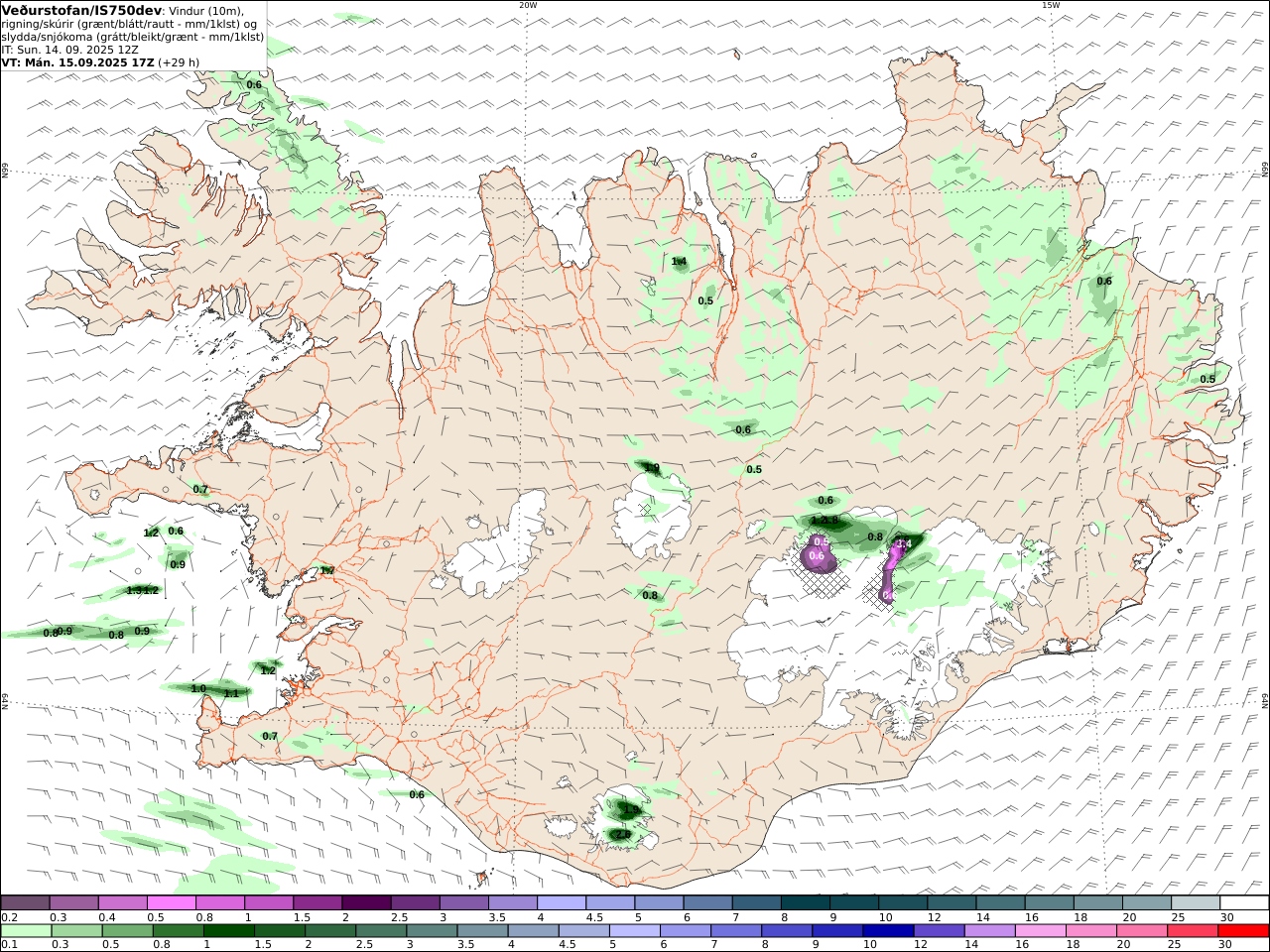Click the 2.0 precipitation value on the southern glacier
Viewport: 1270px width, 952px height.
point(623,835)
